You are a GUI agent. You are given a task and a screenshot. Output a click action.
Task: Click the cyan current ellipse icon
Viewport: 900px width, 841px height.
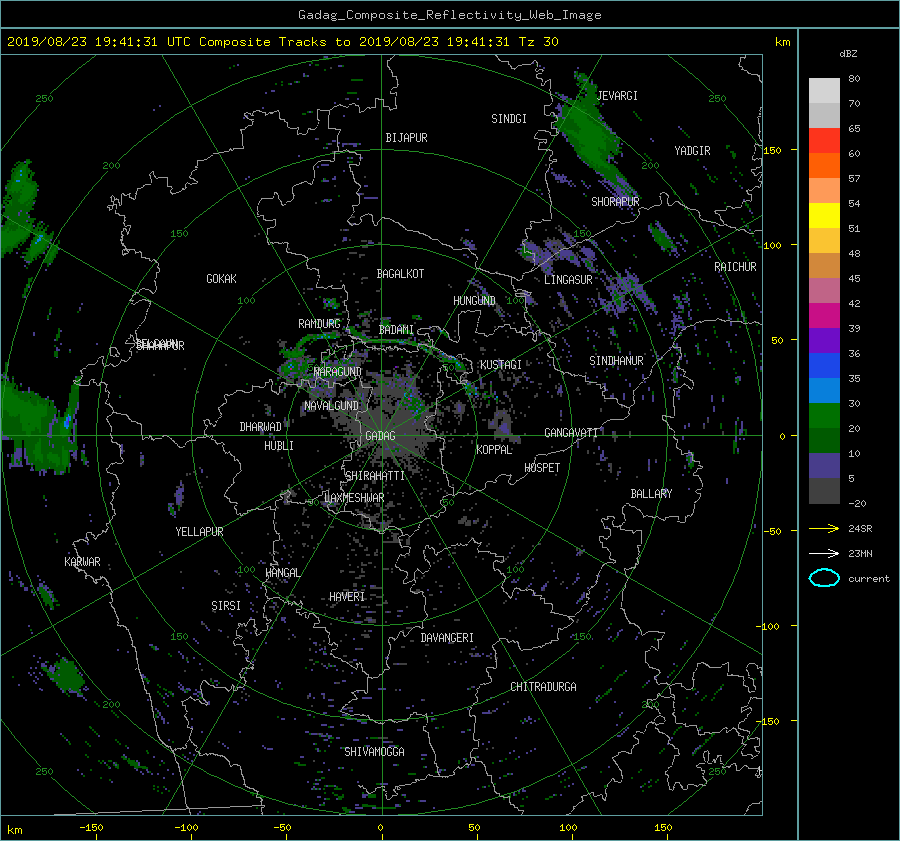824,578
